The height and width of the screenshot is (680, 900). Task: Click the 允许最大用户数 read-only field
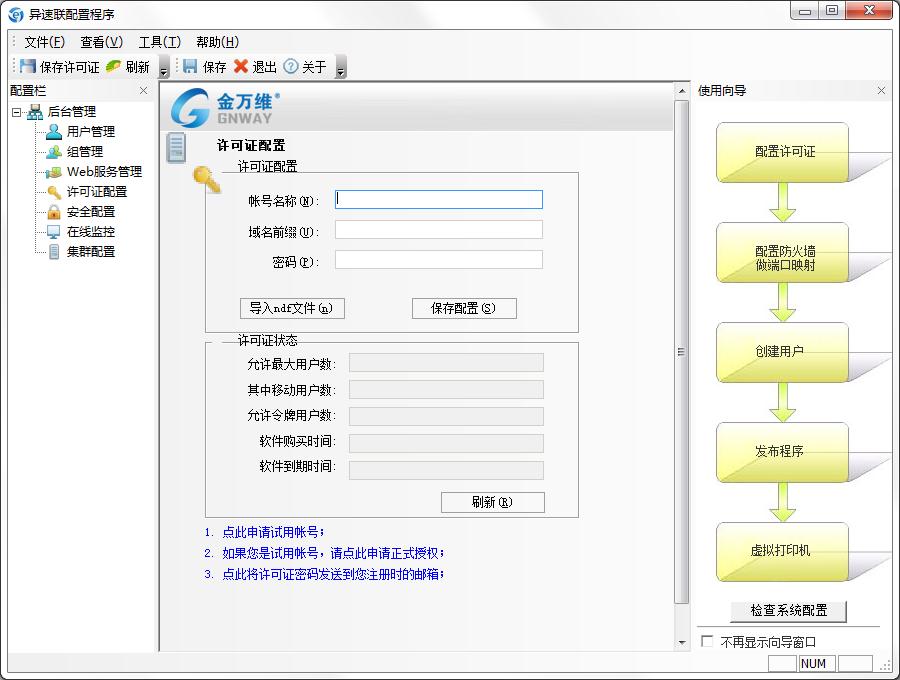pos(446,363)
